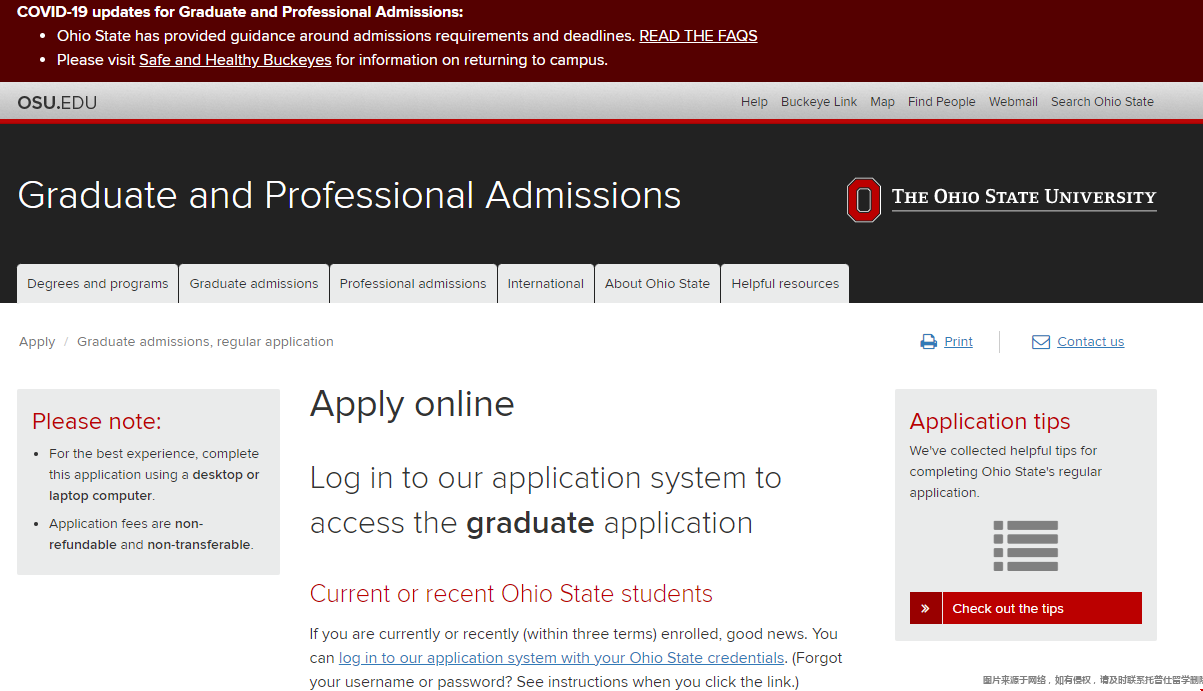Image resolution: width=1203 pixels, height=691 pixels.
Task: Click the printer icon beside Print
Action: coord(928,342)
